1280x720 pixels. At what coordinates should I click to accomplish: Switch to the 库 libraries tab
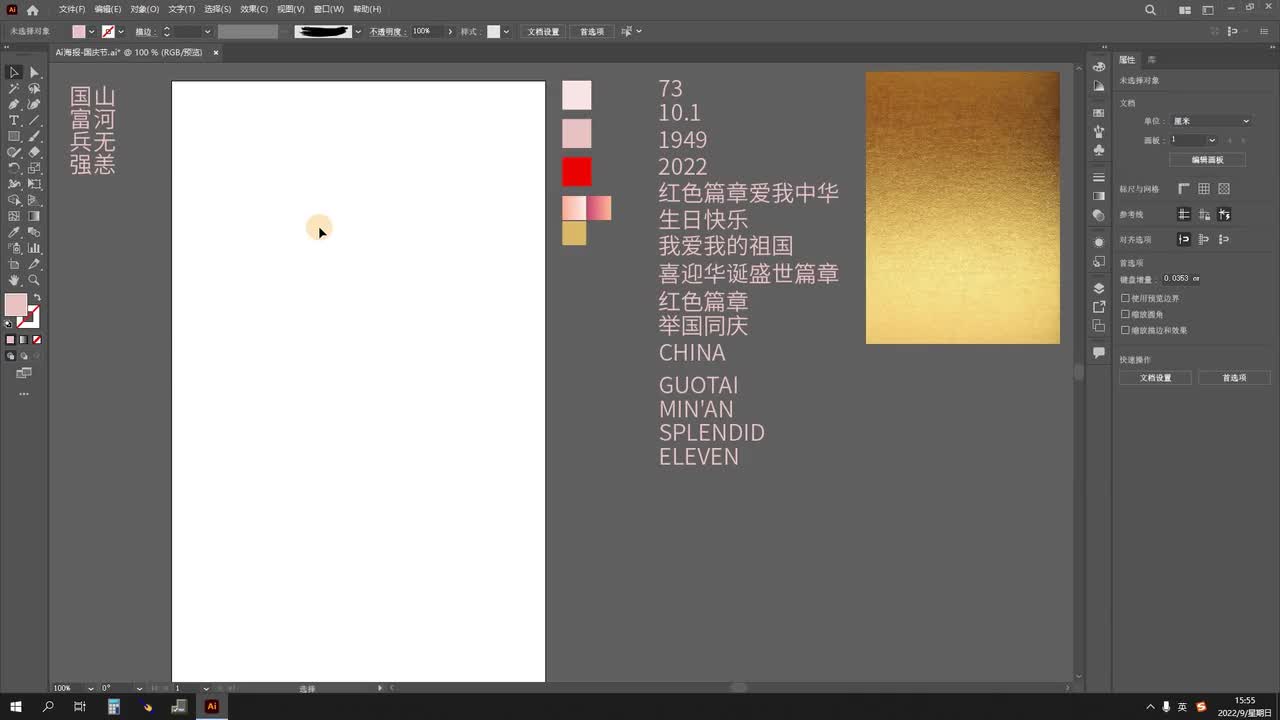pyautogui.click(x=1152, y=60)
